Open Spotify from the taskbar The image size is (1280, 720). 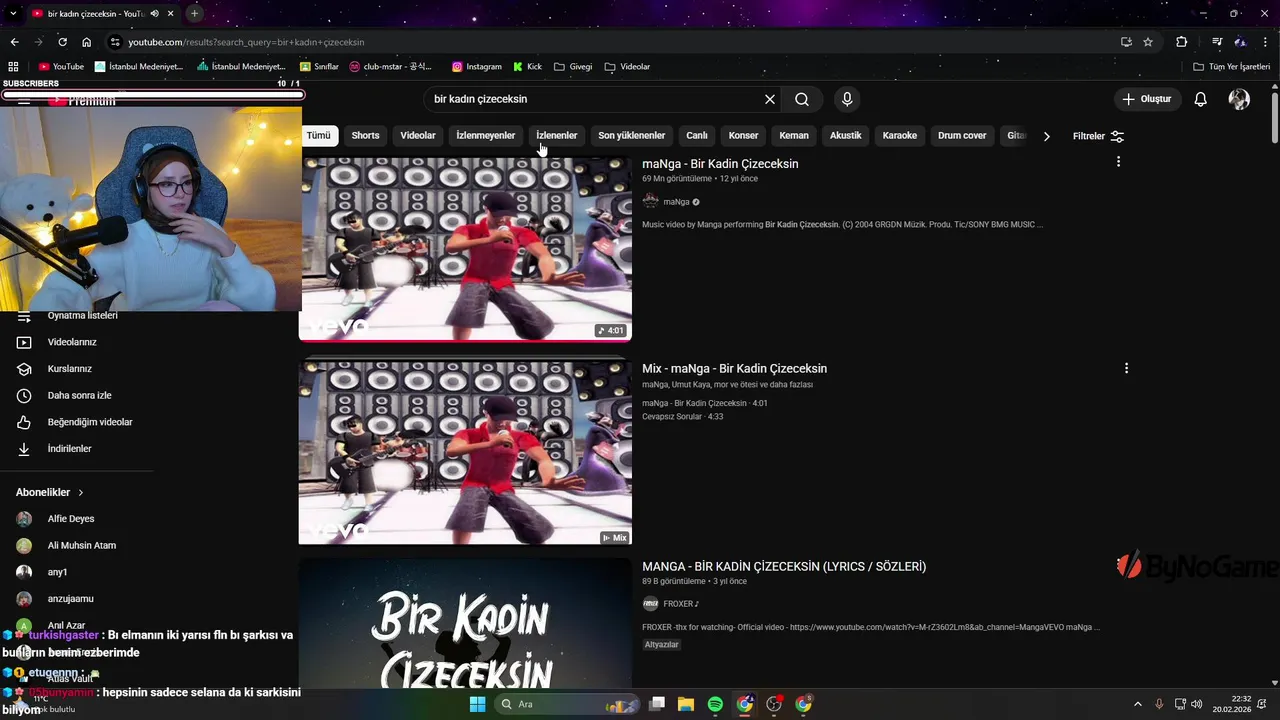(715, 704)
